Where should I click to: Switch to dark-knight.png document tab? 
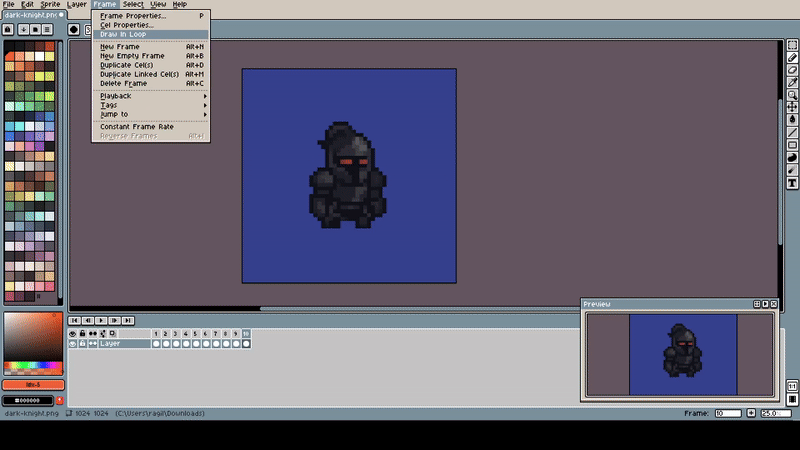pyautogui.click(x=34, y=15)
